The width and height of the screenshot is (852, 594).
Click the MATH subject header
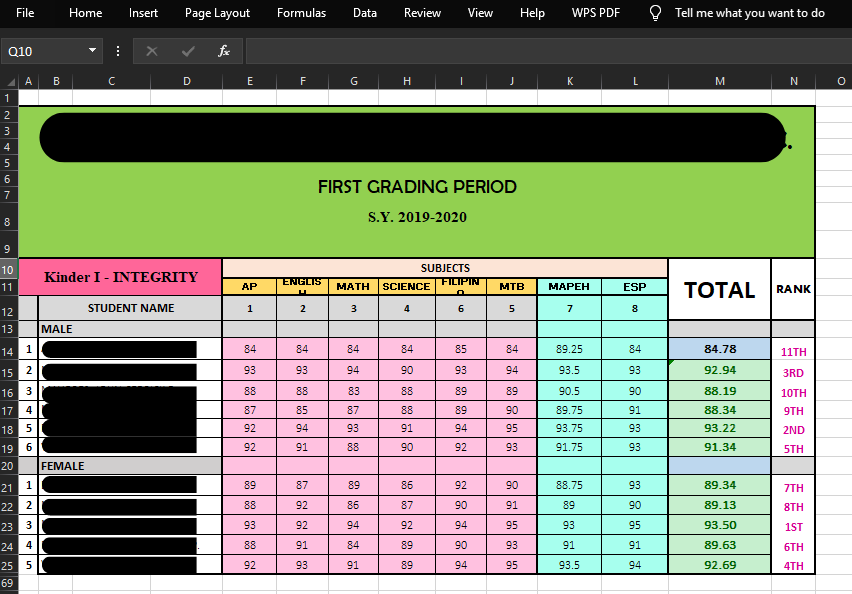tap(353, 287)
